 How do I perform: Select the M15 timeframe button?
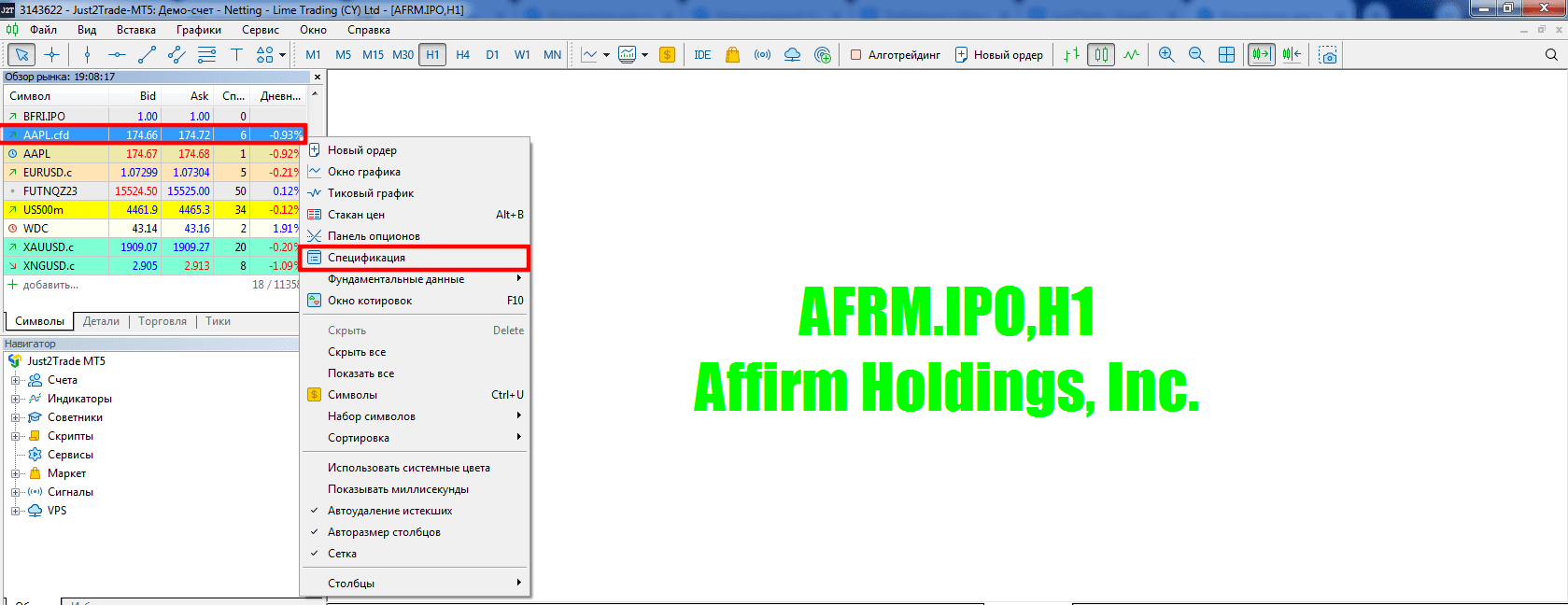(373, 55)
